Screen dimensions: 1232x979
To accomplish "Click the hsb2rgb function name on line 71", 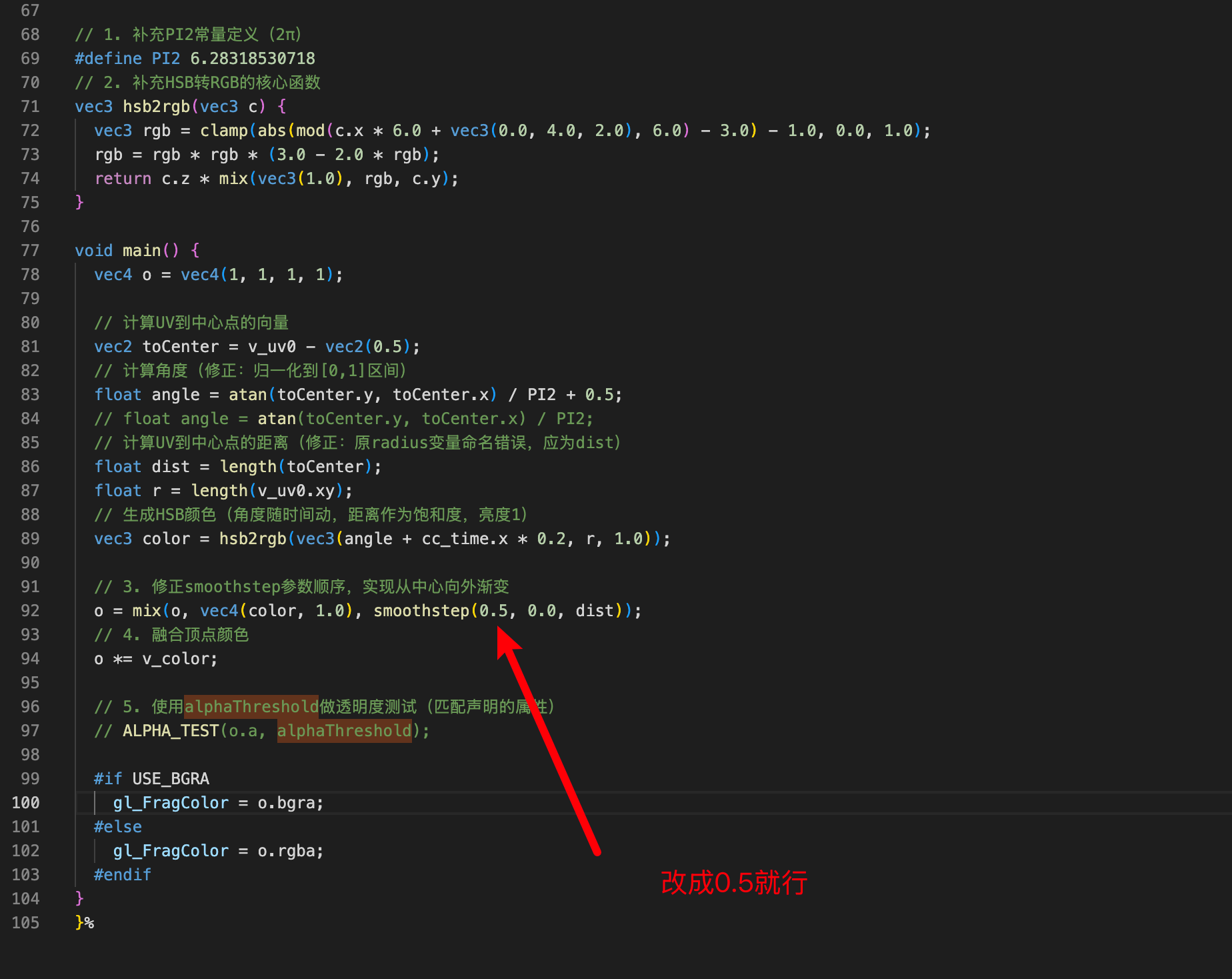I will tap(156, 106).
